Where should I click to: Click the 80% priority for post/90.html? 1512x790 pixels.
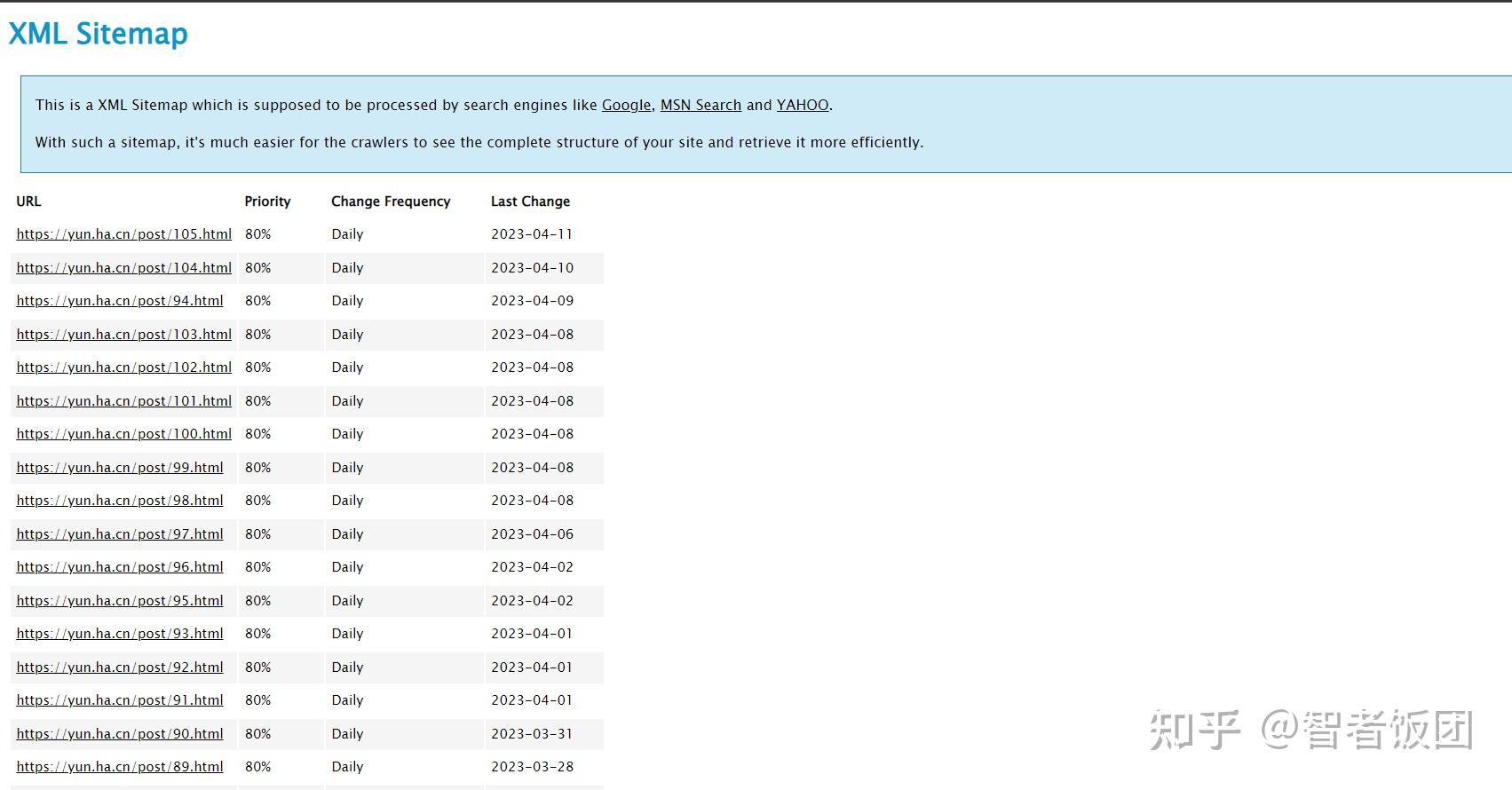point(257,734)
